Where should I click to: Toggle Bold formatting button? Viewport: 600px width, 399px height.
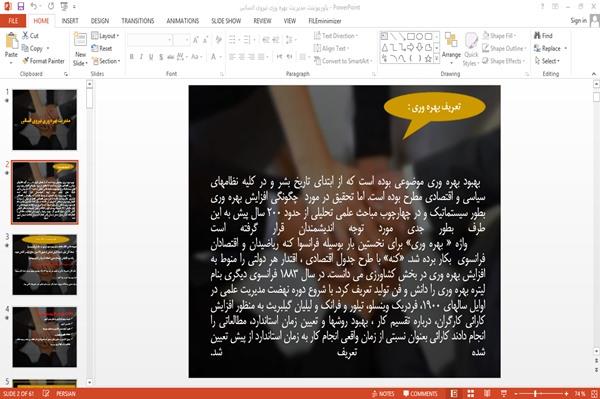pos(132,57)
